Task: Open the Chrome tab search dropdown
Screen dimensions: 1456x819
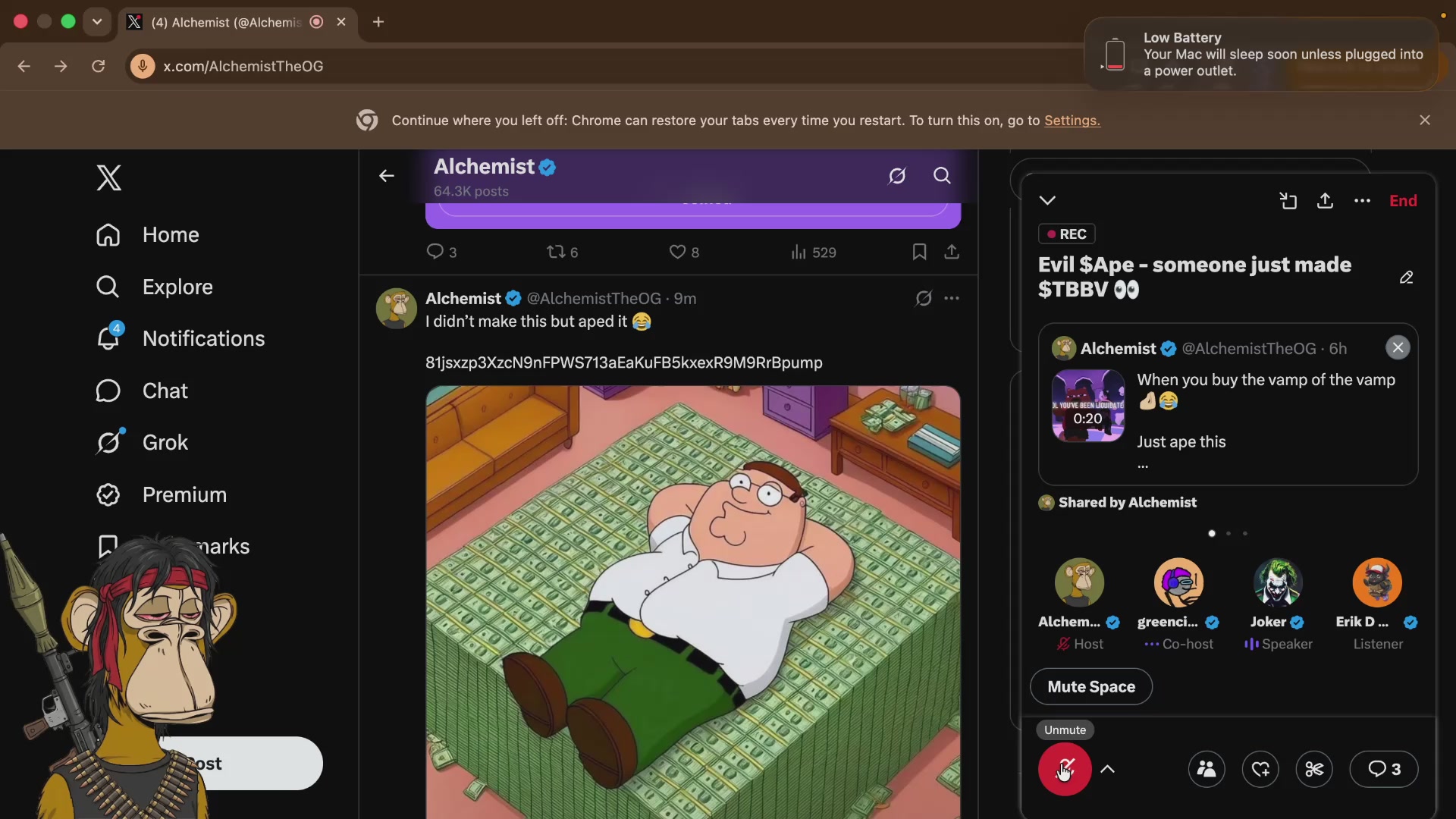Action: pos(97,21)
